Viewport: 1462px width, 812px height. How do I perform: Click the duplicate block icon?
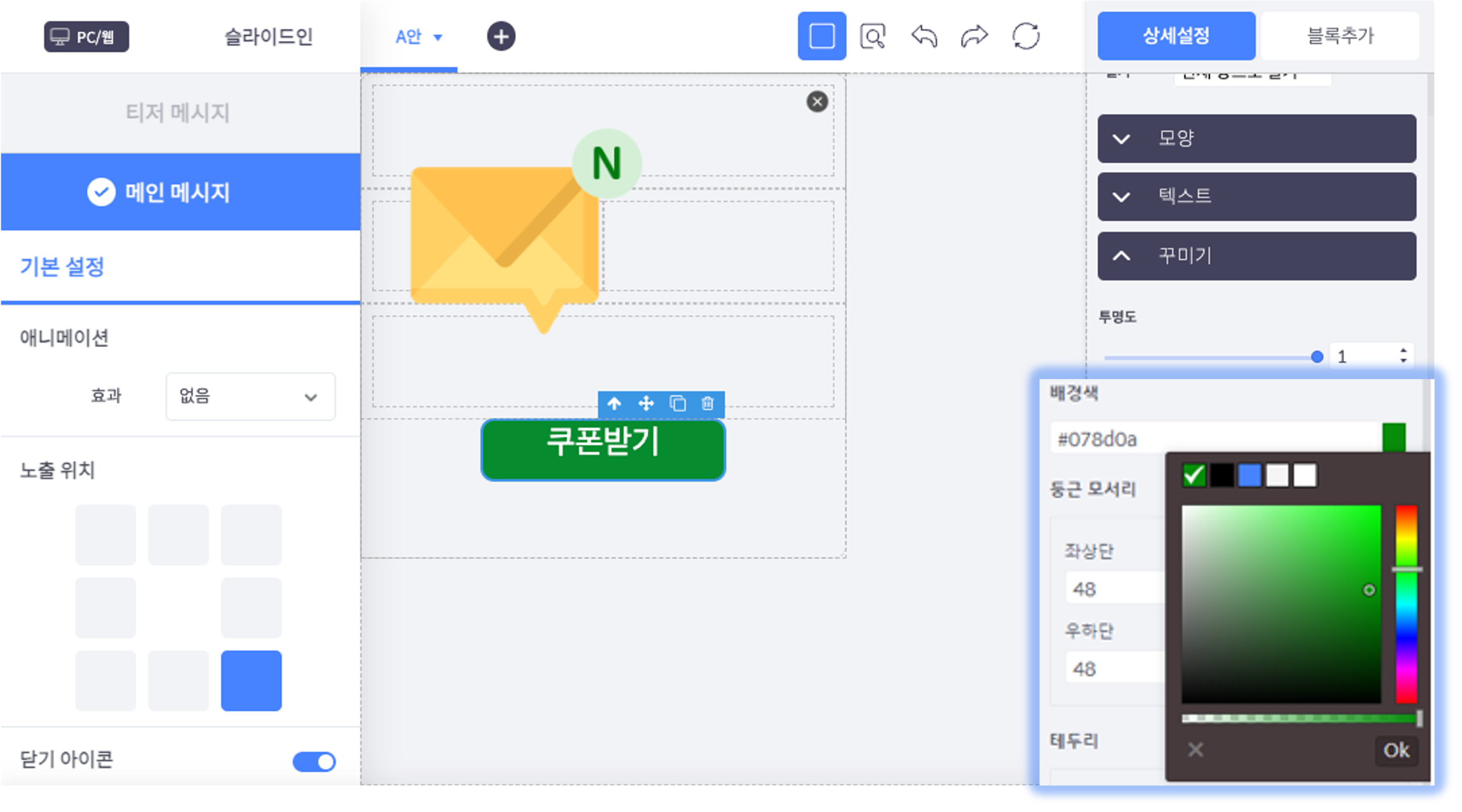coord(677,403)
